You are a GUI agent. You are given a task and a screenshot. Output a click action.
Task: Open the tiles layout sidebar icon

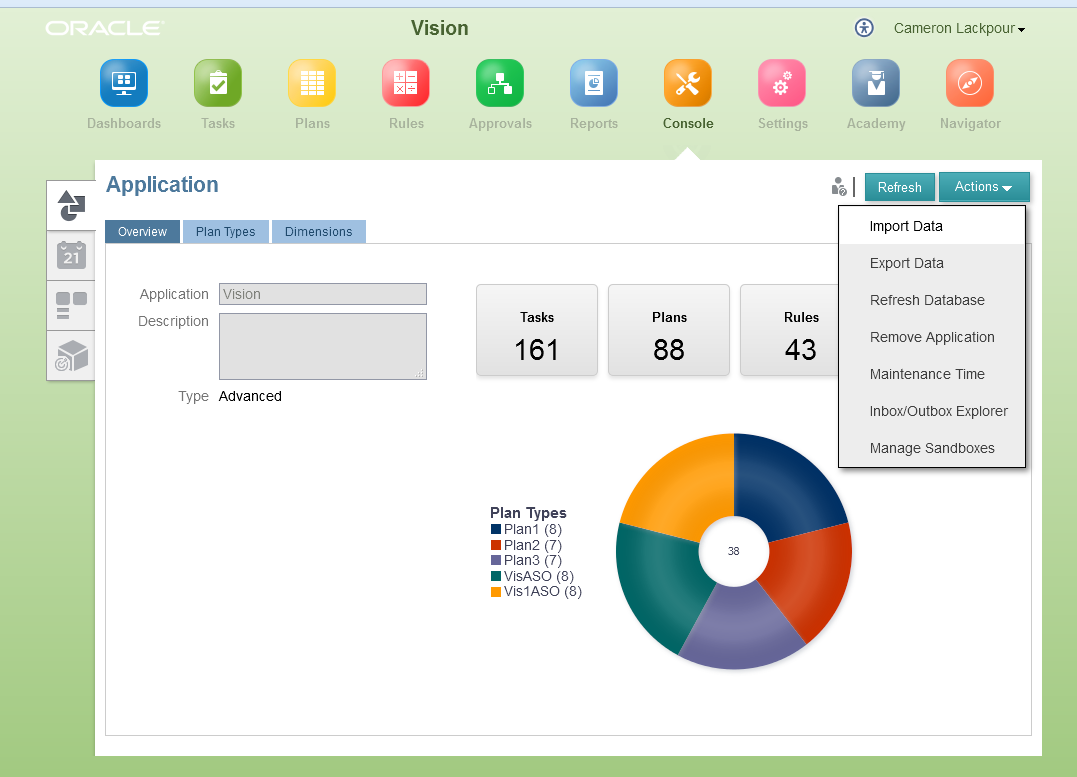click(x=71, y=306)
